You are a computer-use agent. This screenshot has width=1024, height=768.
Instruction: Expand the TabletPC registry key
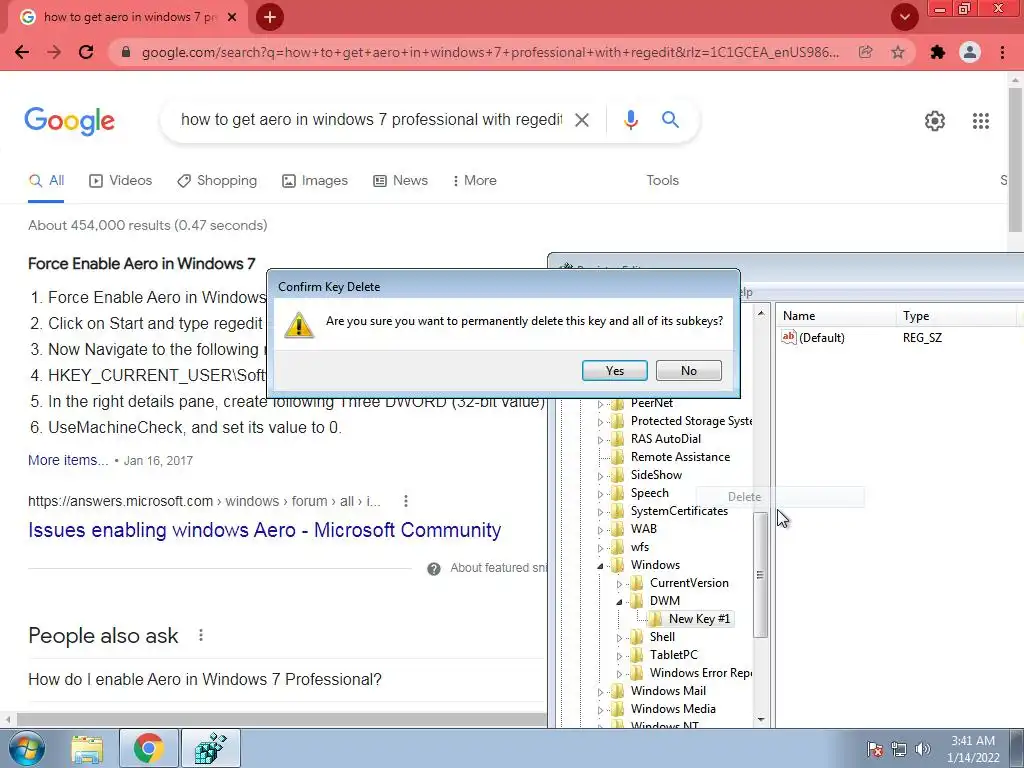coord(619,656)
